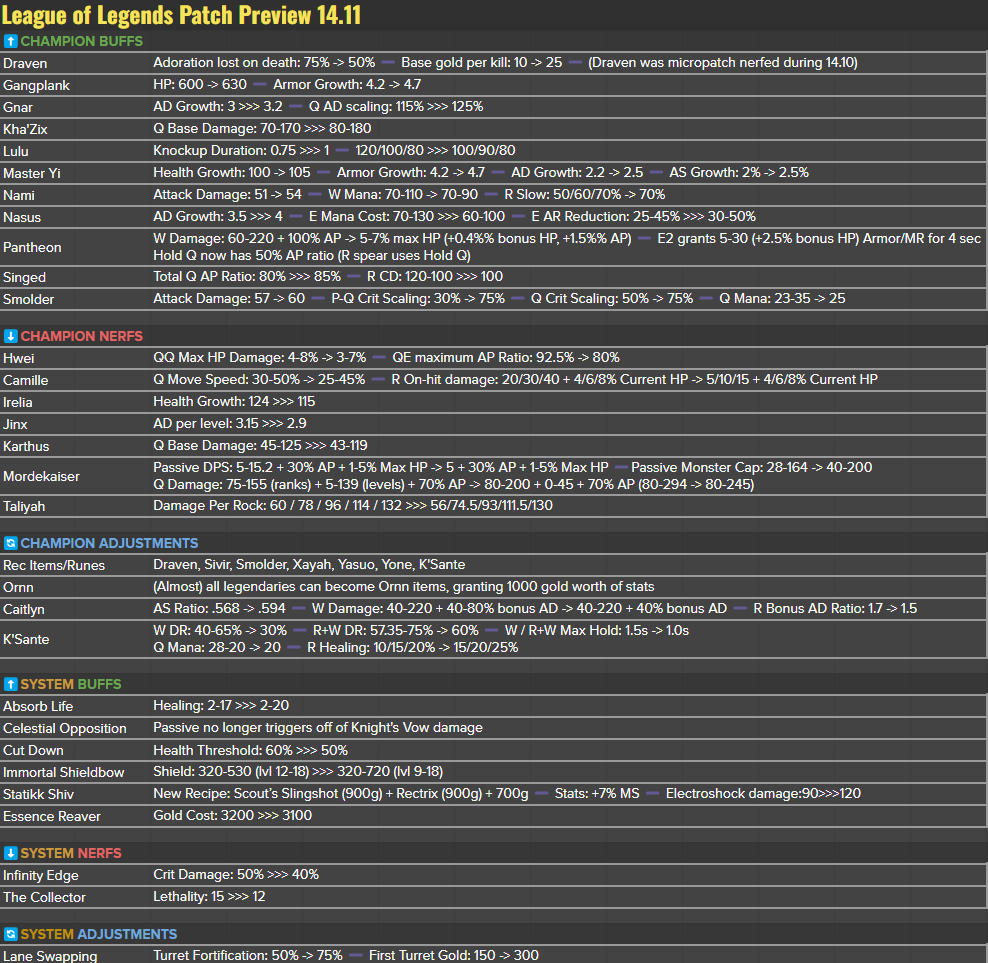This screenshot has width=988, height=963.
Task: Select the League of Legends Patch Preview title
Action: (x=181, y=15)
